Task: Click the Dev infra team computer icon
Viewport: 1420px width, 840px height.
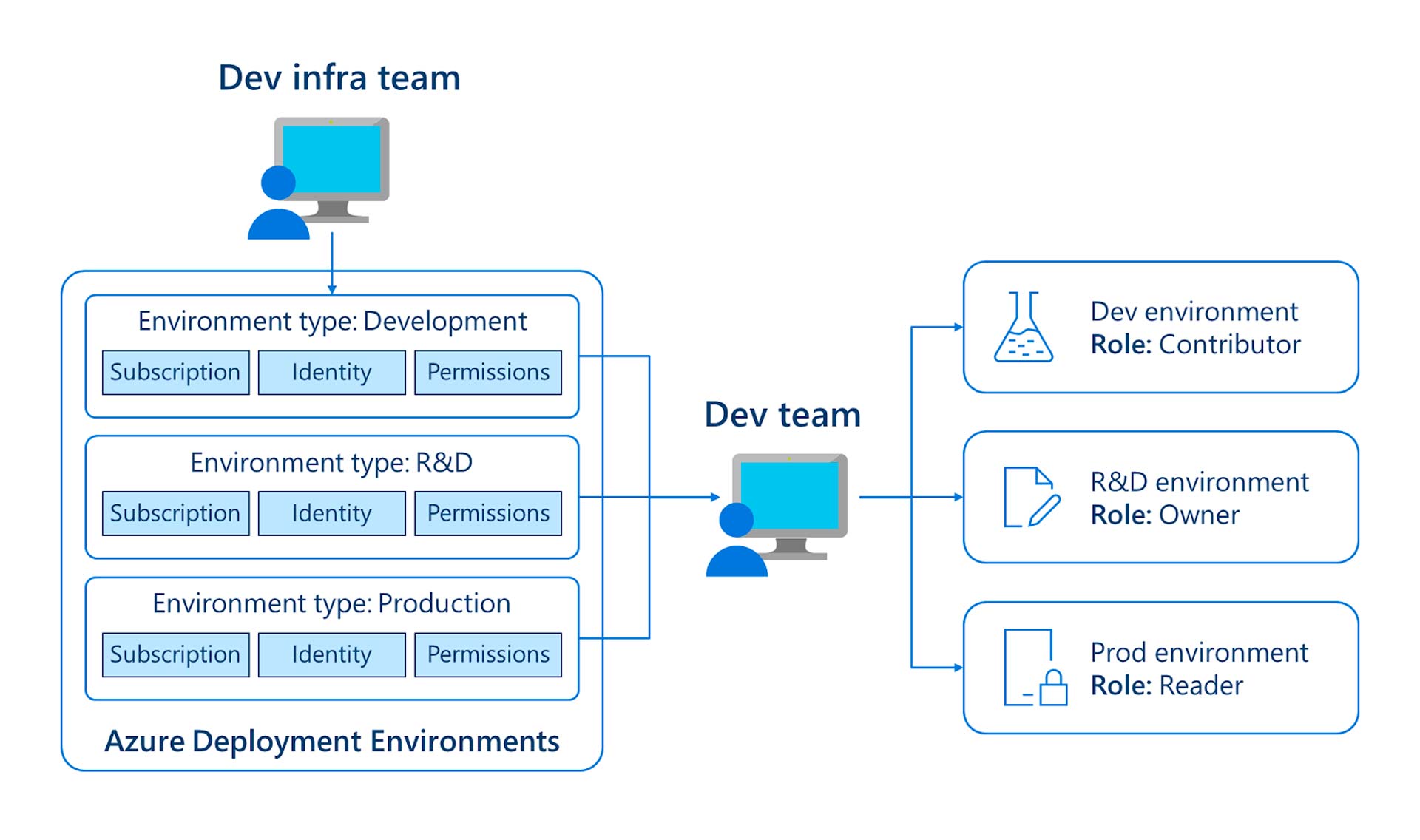Action: (x=319, y=178)
